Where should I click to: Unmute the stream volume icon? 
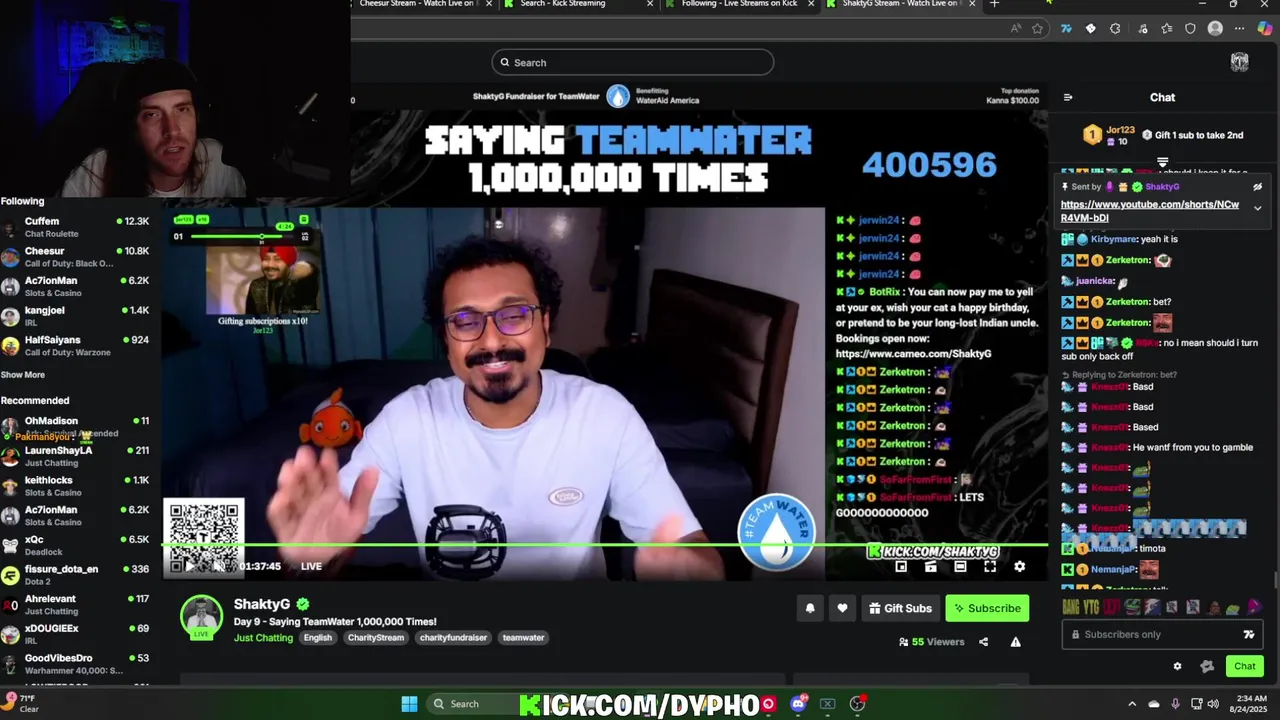pyautogui.click(x=219, y=566)
